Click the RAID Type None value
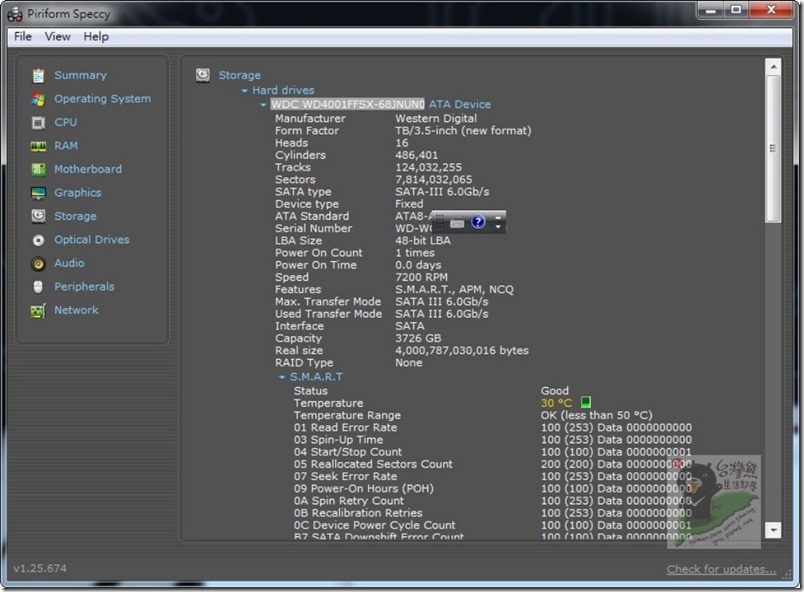804x592 pixels. click(409, 363)
